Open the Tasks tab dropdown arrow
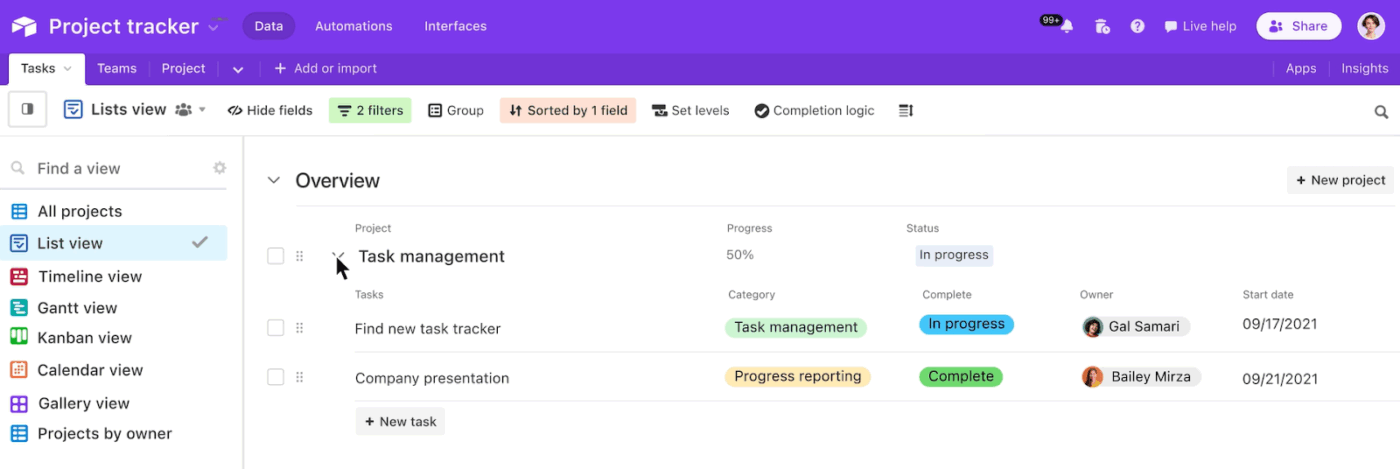The width and height of the screenshot is (1400, 469). coord(68,69)
